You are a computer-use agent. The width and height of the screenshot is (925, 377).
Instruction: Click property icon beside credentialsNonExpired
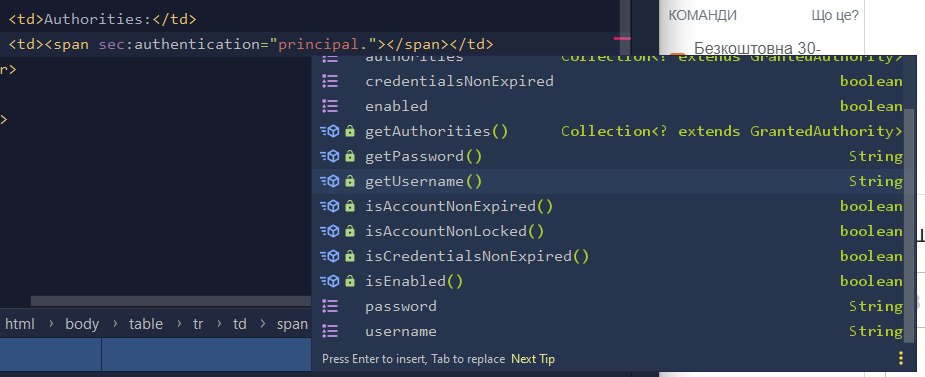(330, 81)
